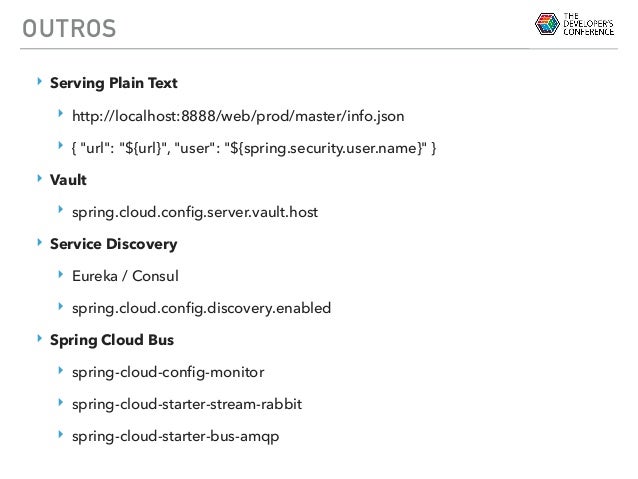
Task: Click the arrow before Eureka / Consul
Action: [x=61, y=274]
